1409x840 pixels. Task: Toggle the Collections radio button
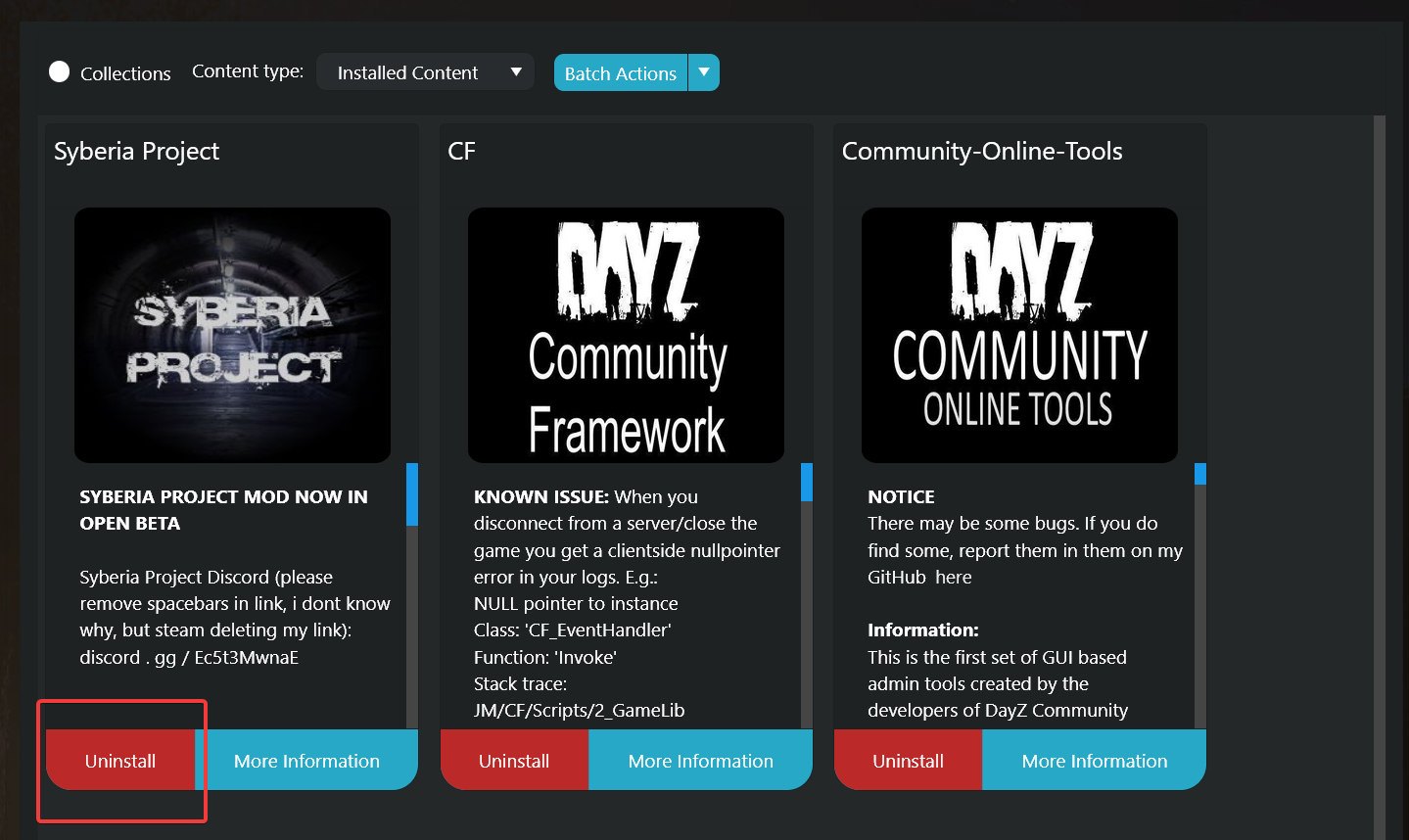60,72
